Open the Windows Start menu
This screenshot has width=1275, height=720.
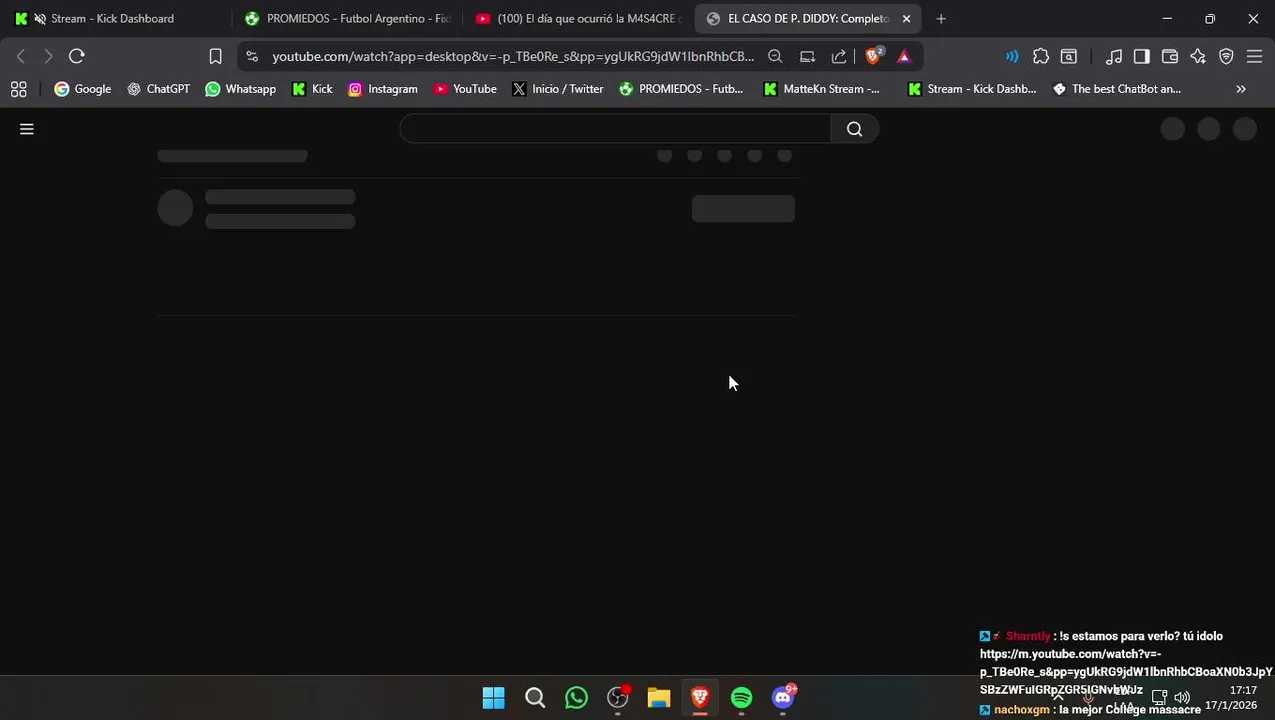point(493,698)
